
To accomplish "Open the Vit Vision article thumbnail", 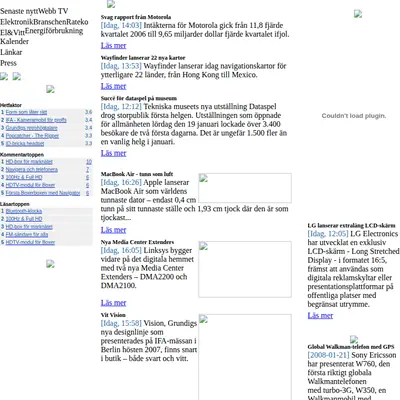I will [245, 357].
